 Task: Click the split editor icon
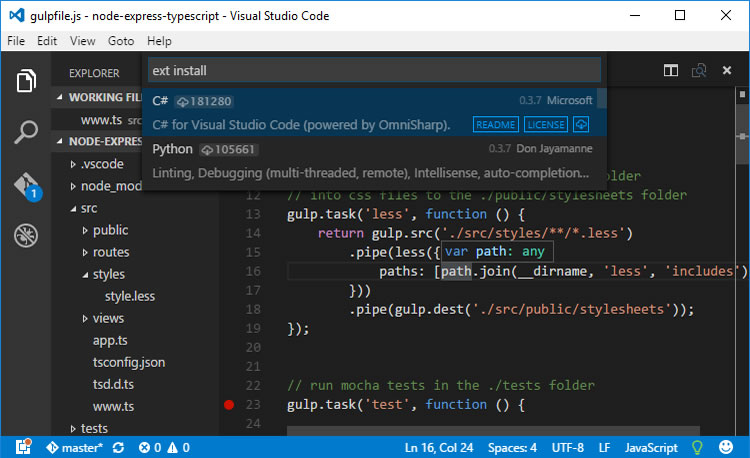click(671, 71)
